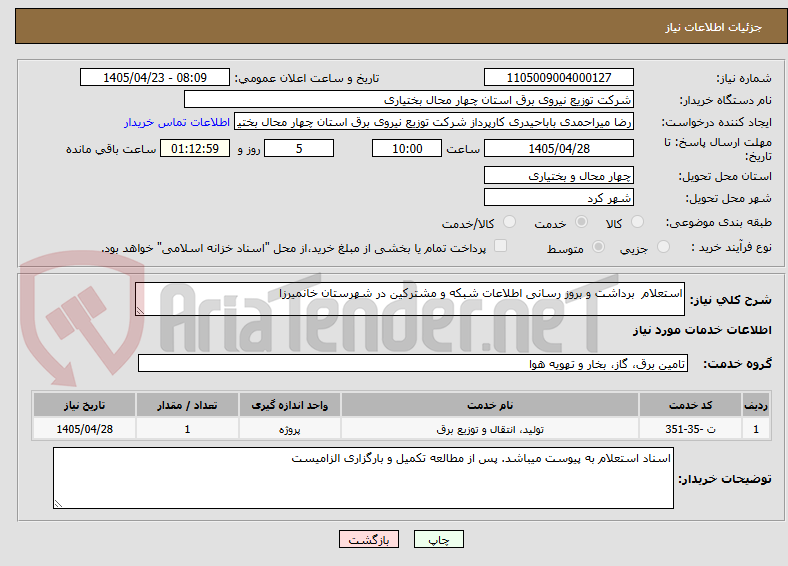
Task: Click the چاپ (Print) button
Action: point(438,539)
